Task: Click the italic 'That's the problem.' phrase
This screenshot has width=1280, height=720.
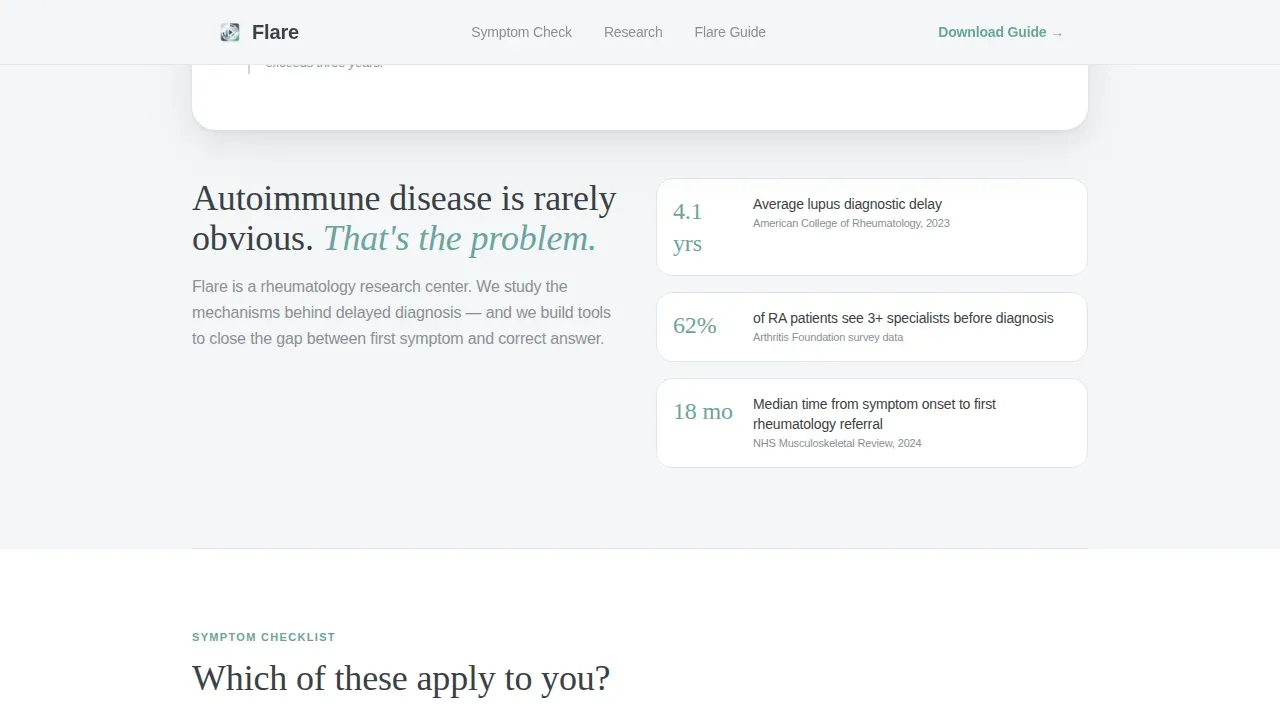Action: 460,239
